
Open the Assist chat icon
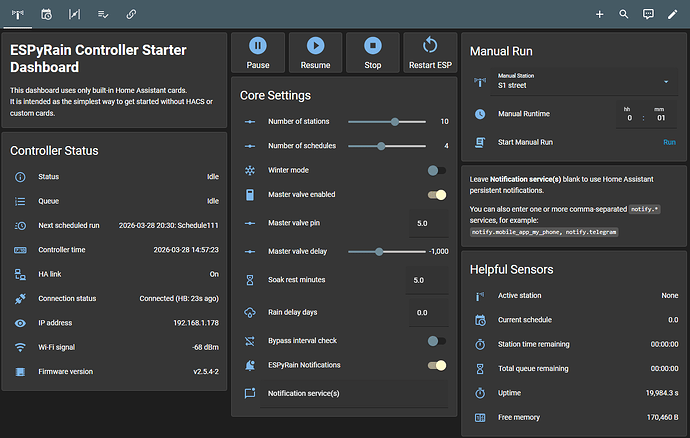648,14
